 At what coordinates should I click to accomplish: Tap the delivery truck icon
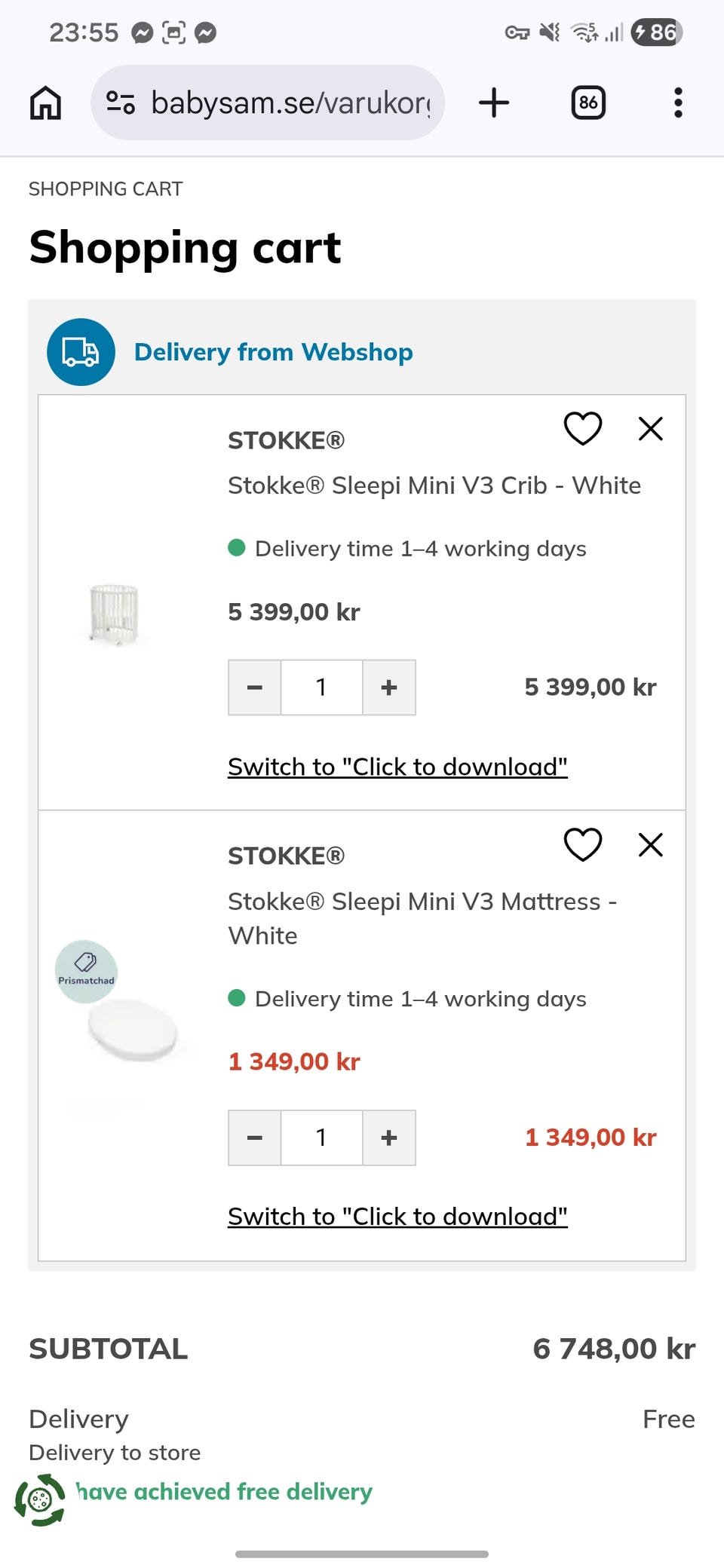coord(81,352)
